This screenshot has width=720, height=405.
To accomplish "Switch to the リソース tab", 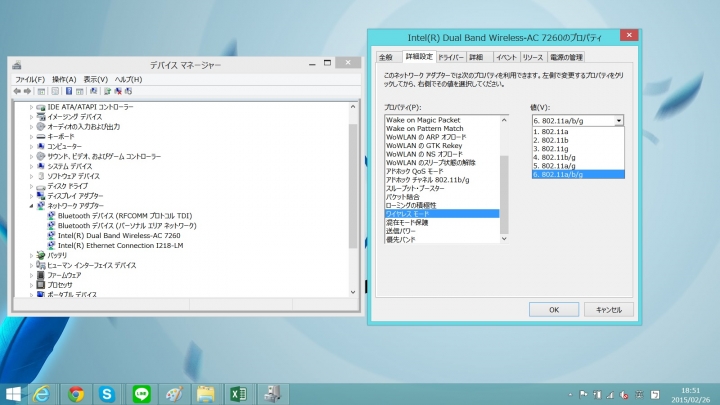I will tap(533, 57).
